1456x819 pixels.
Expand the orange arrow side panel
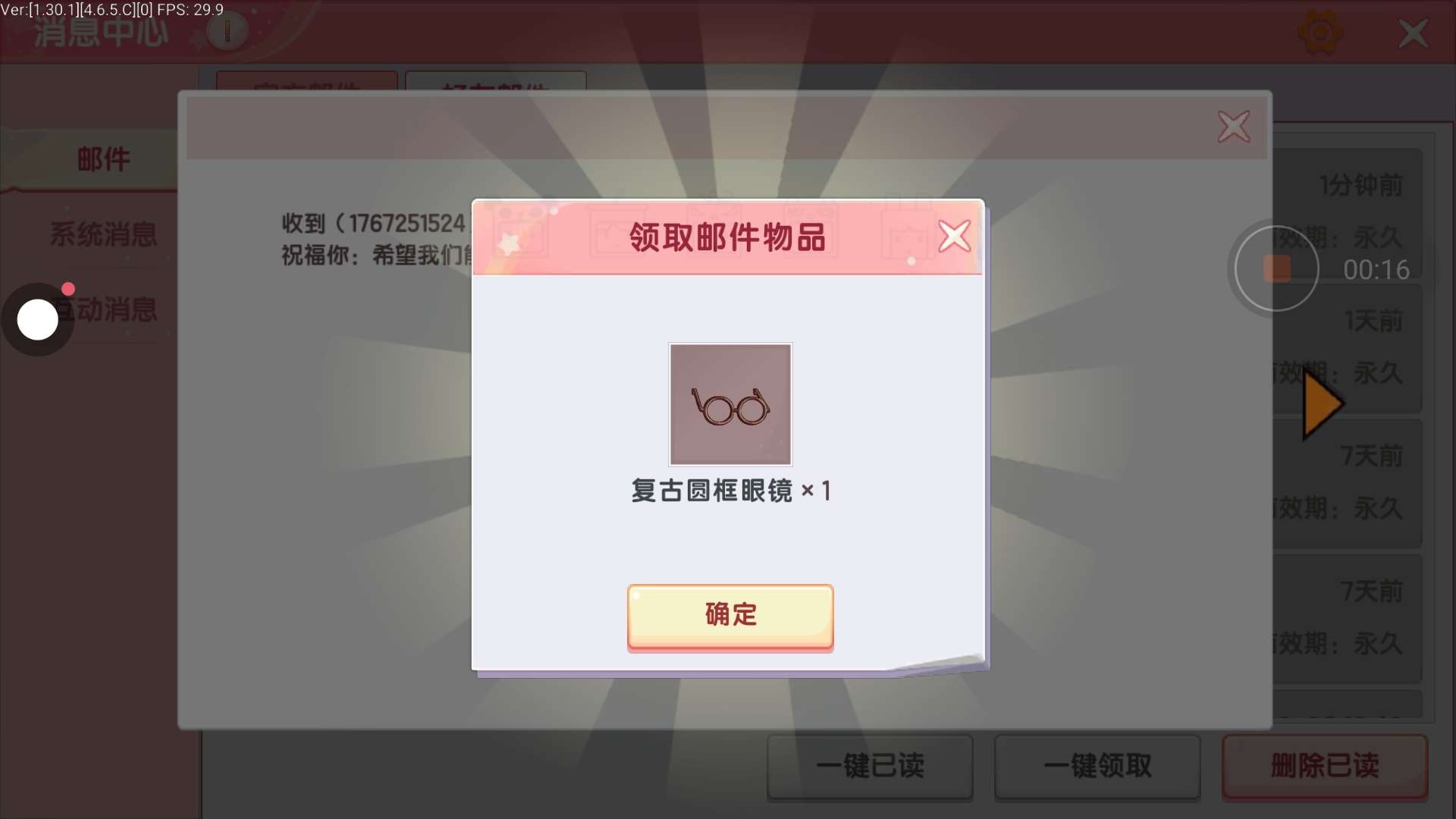(1323, 404)
